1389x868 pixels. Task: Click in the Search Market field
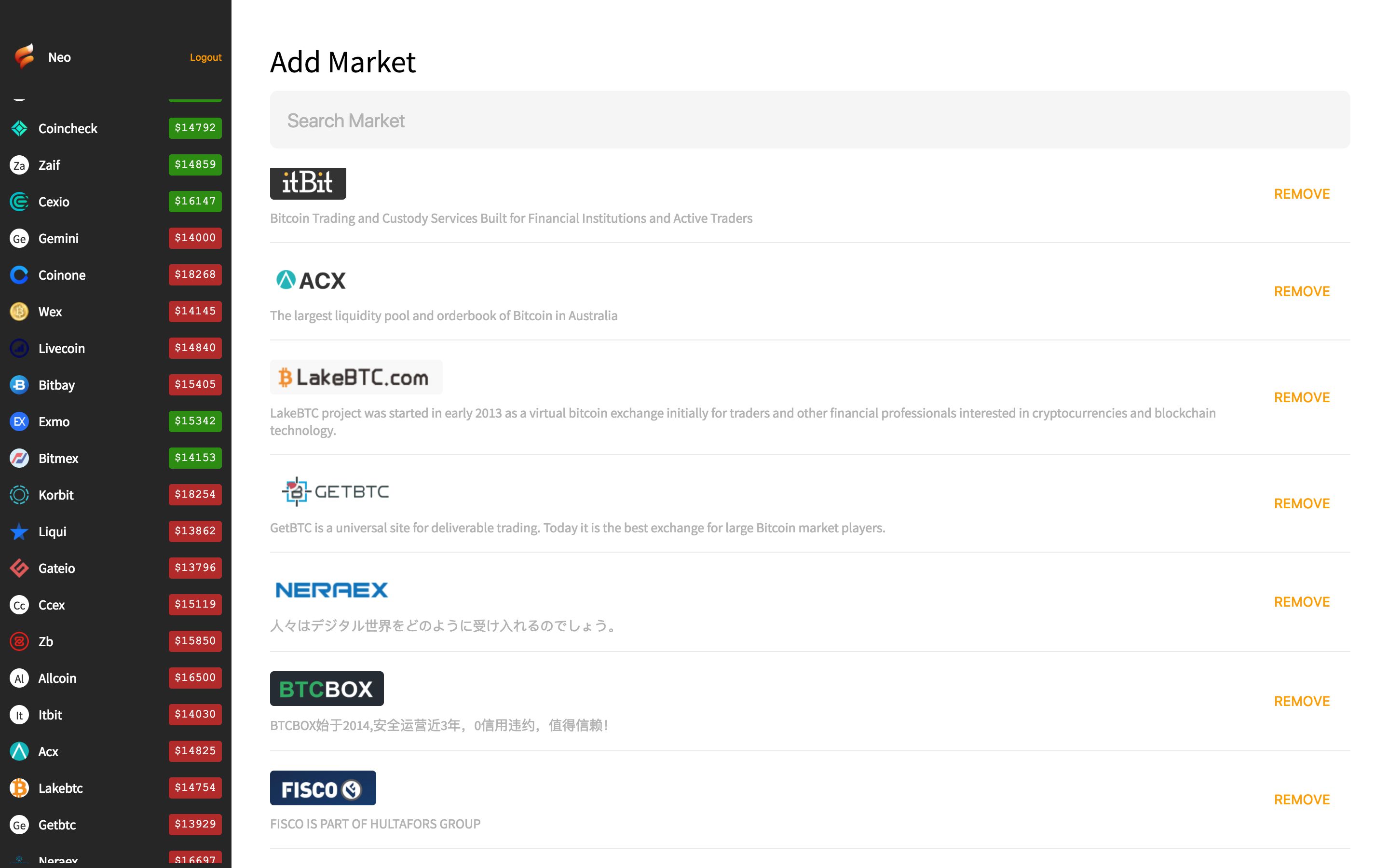(x=809, y=120)
